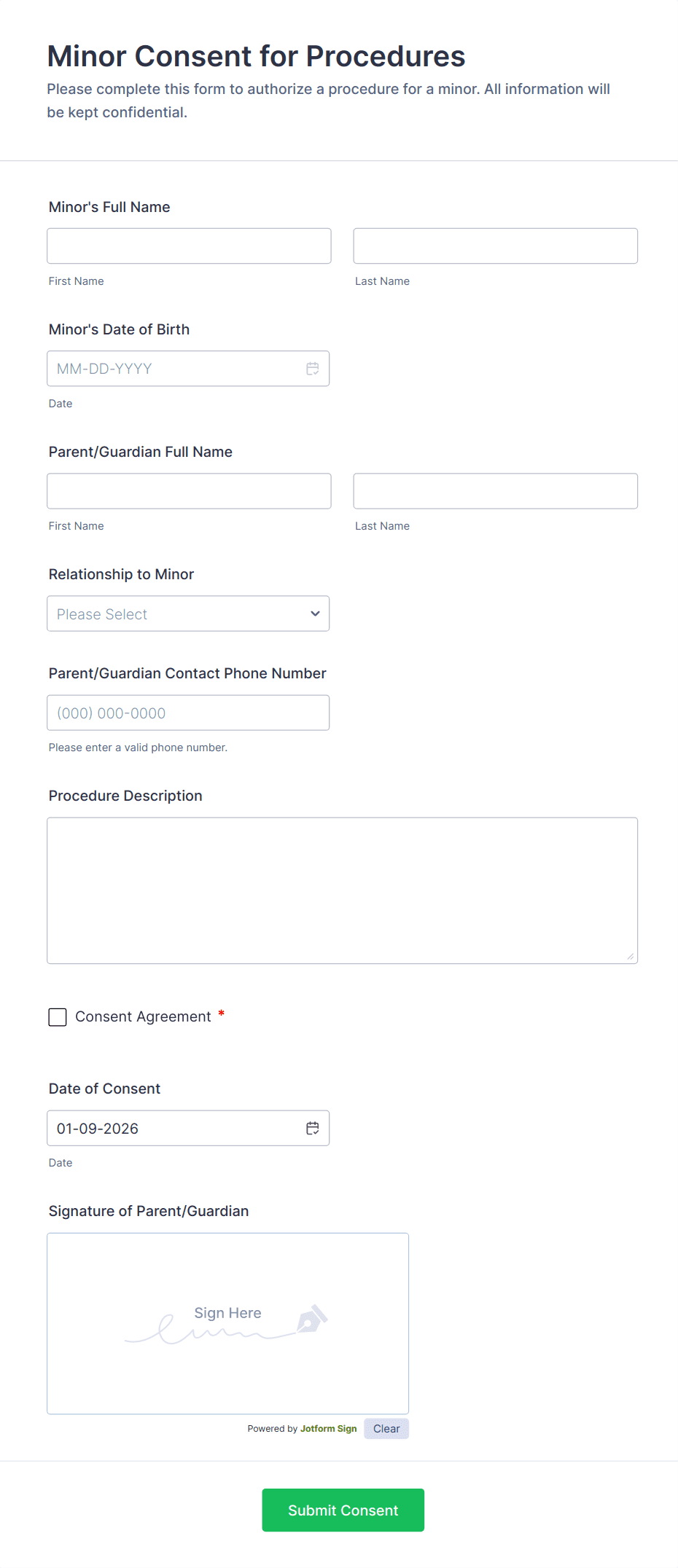Click inside the Procedure Description textarea
678x1568 pixels.
click(x=342, y=890)
